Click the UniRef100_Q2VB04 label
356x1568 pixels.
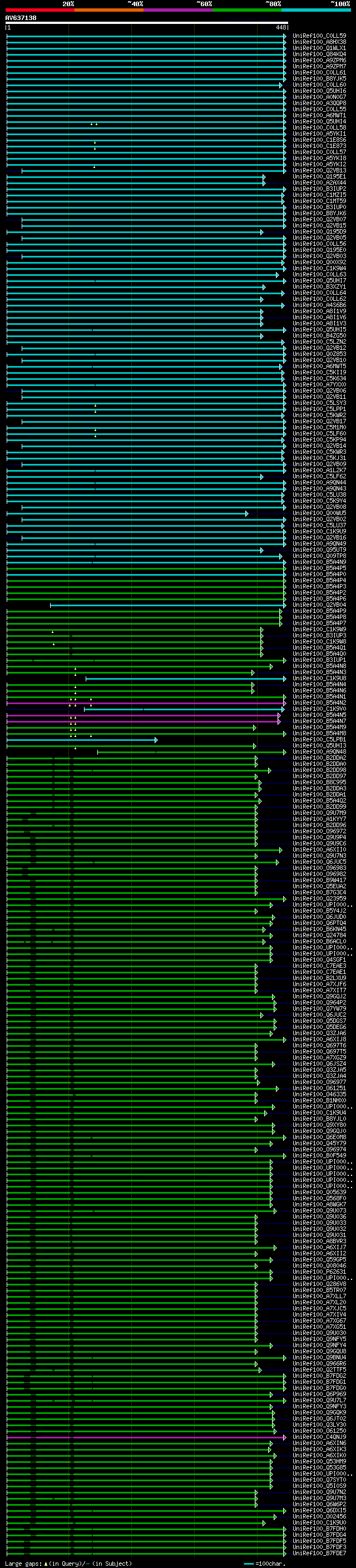coord(319,605)
